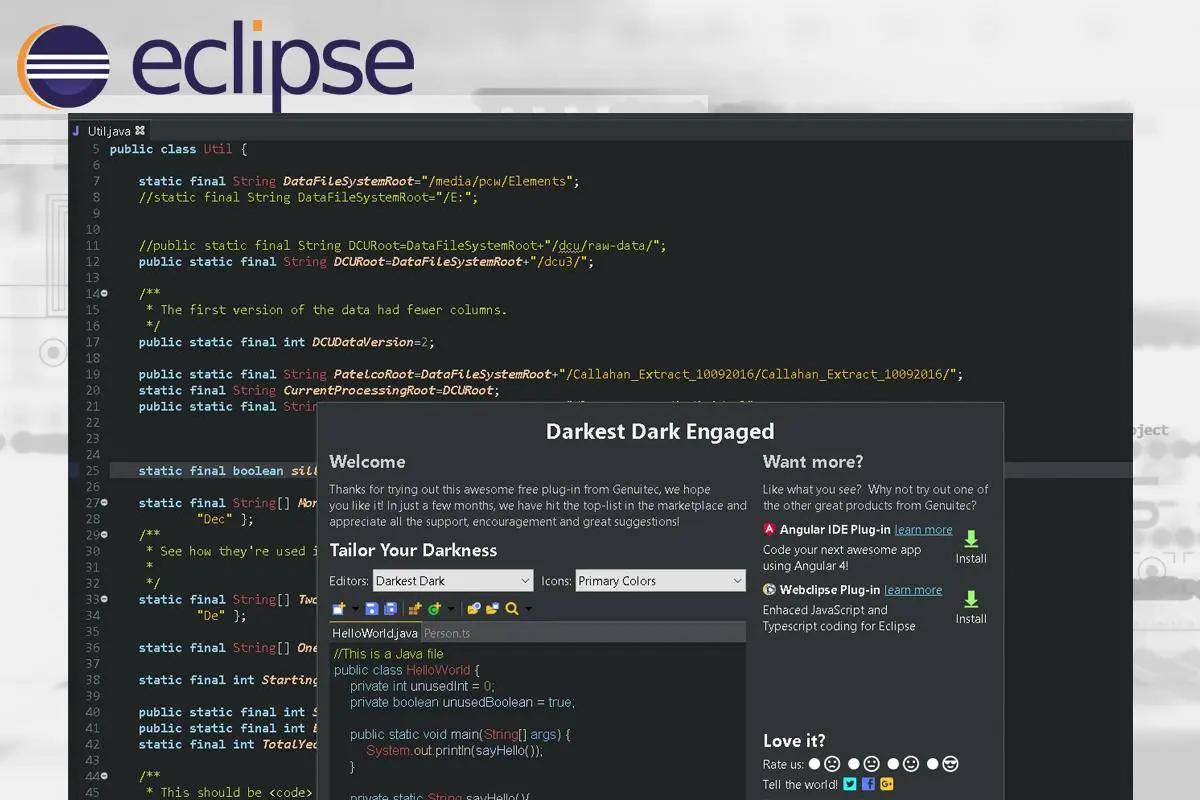Click the sad face rating emoji
The height and width of the screenshot is (800, 1200).
tap(832, 764)
